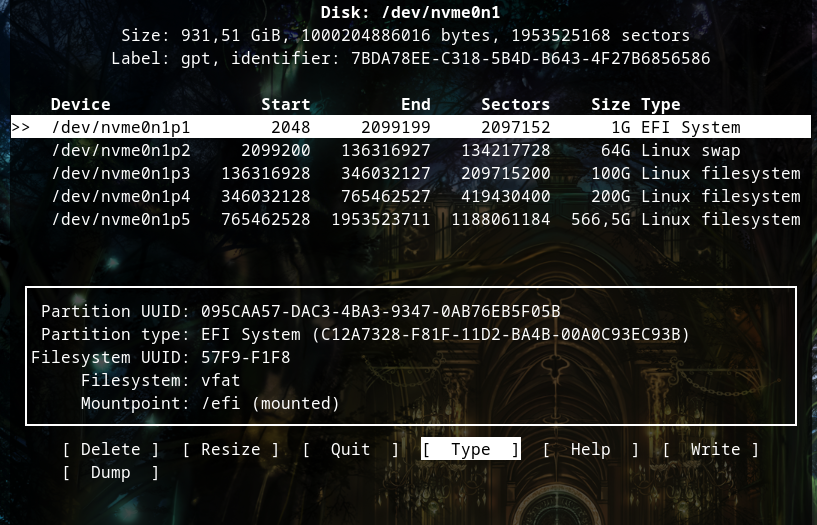
Task: Click the Dump menu option
Action: point(110,473)
